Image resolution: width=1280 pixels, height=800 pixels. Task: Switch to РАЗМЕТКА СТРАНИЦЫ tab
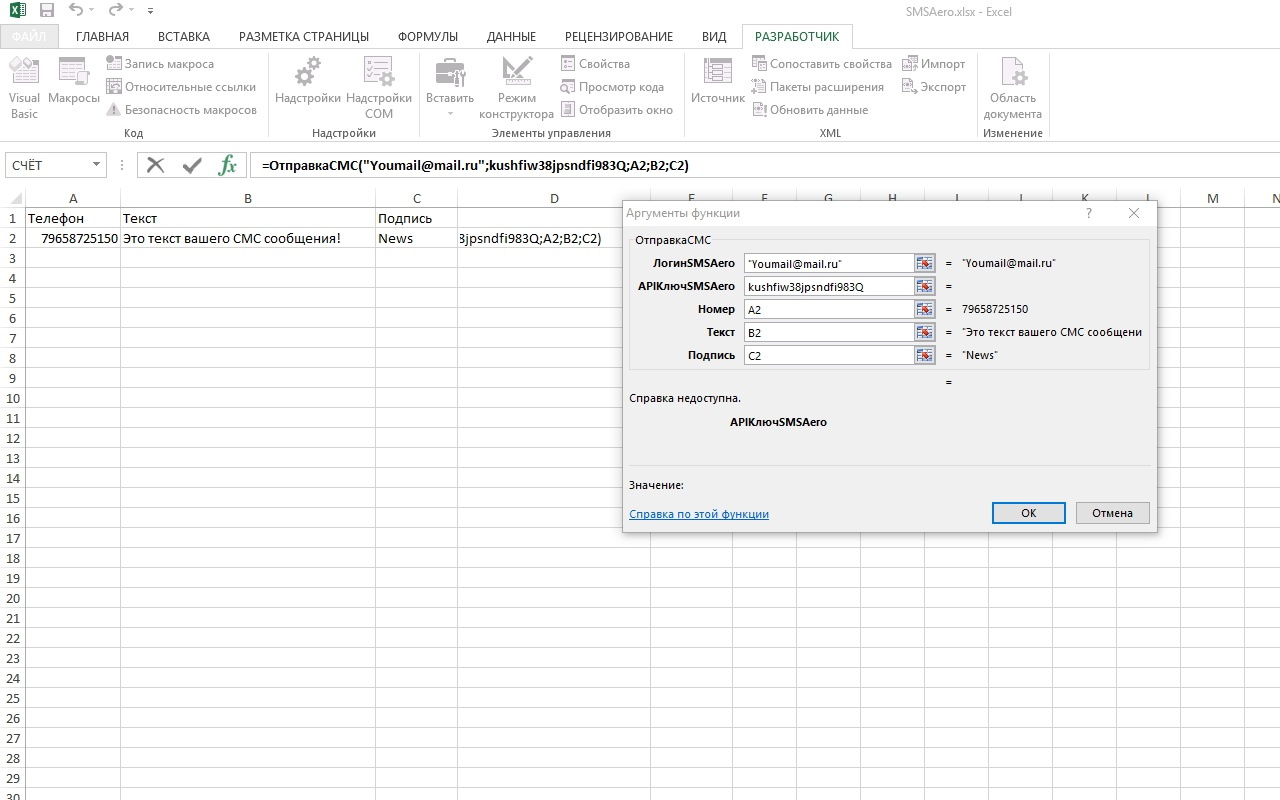coord(304,37)
